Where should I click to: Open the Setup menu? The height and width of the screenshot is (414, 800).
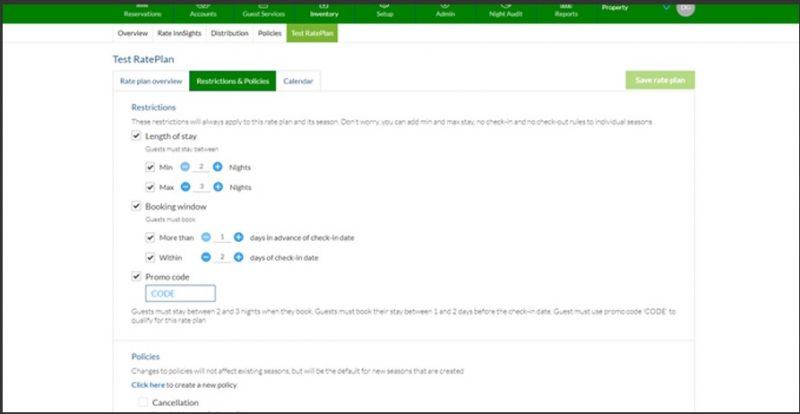(x=384, y=11)
